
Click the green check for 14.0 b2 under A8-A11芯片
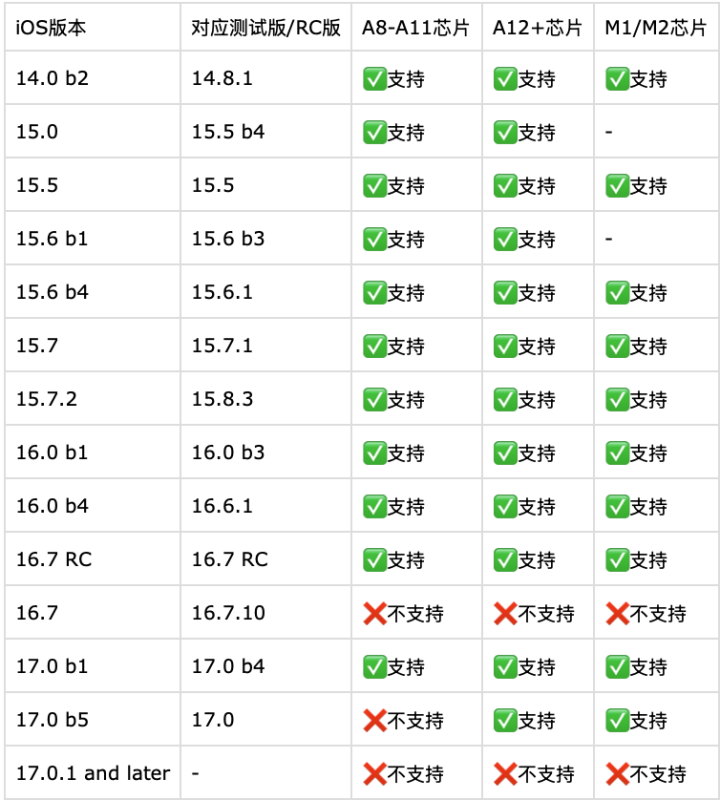pos(375,79)
